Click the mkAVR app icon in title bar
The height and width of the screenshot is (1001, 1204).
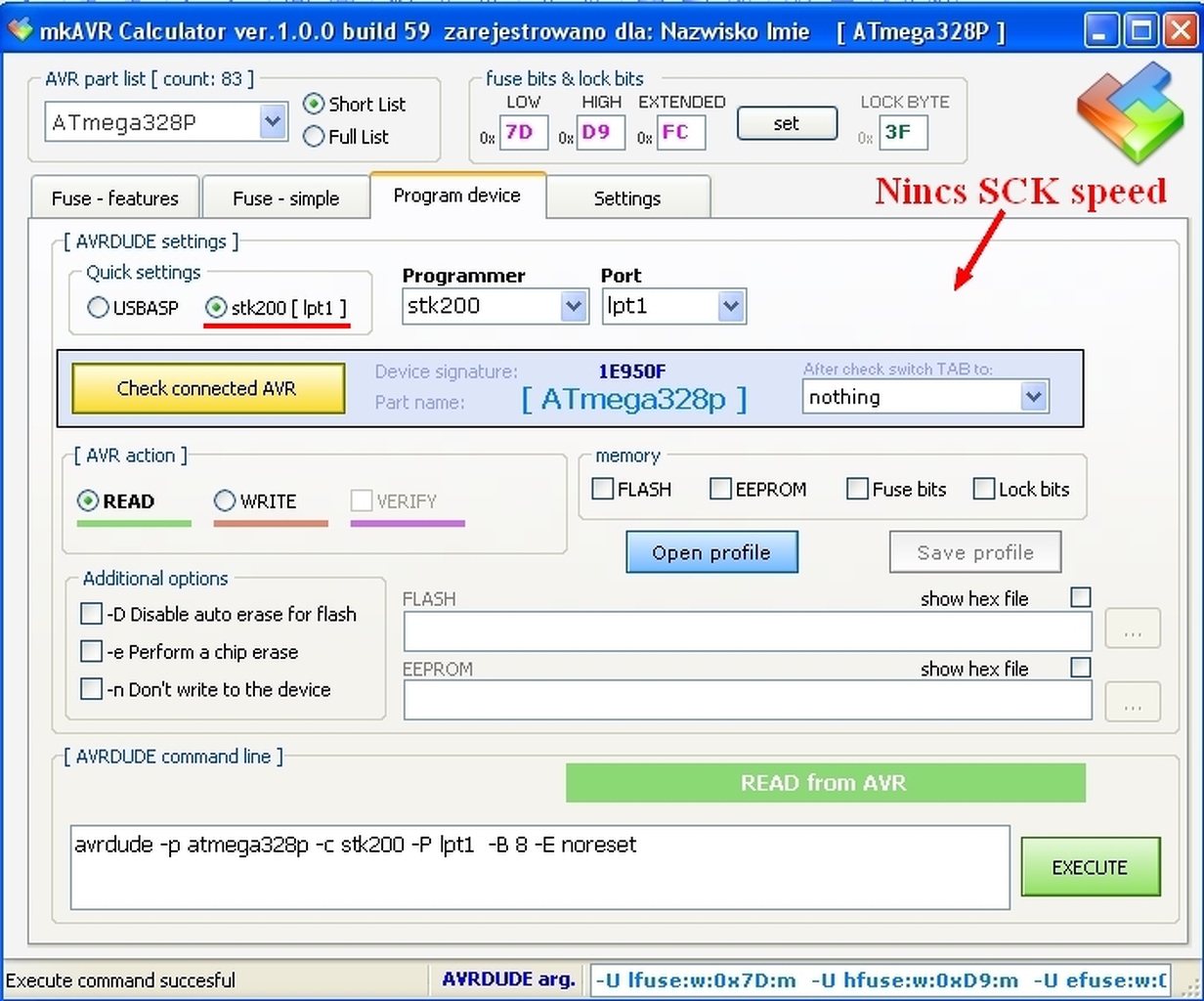(20, 30)
